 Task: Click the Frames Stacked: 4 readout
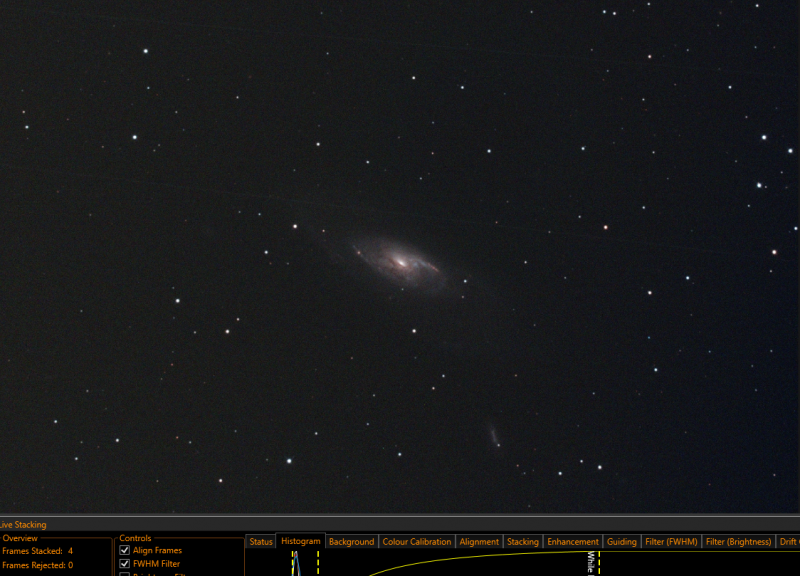click(x=37, y=551)
